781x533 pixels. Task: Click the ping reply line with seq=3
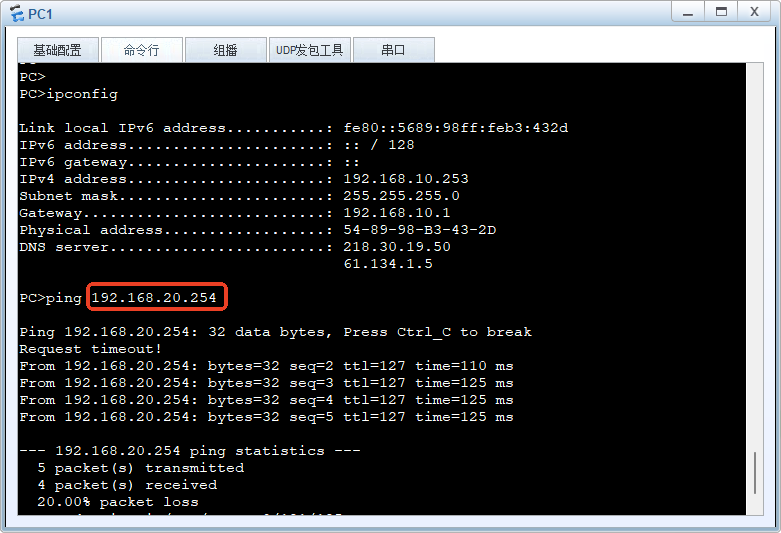coord(266,383)
